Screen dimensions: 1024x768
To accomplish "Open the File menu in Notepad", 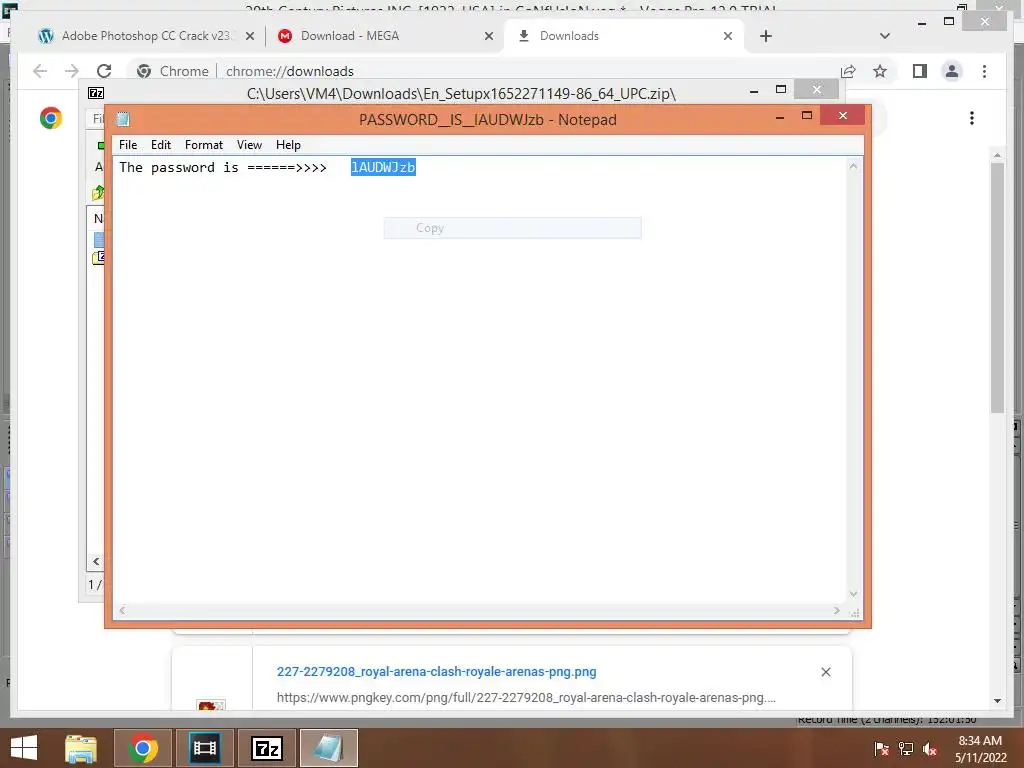I will coord(128,145).
